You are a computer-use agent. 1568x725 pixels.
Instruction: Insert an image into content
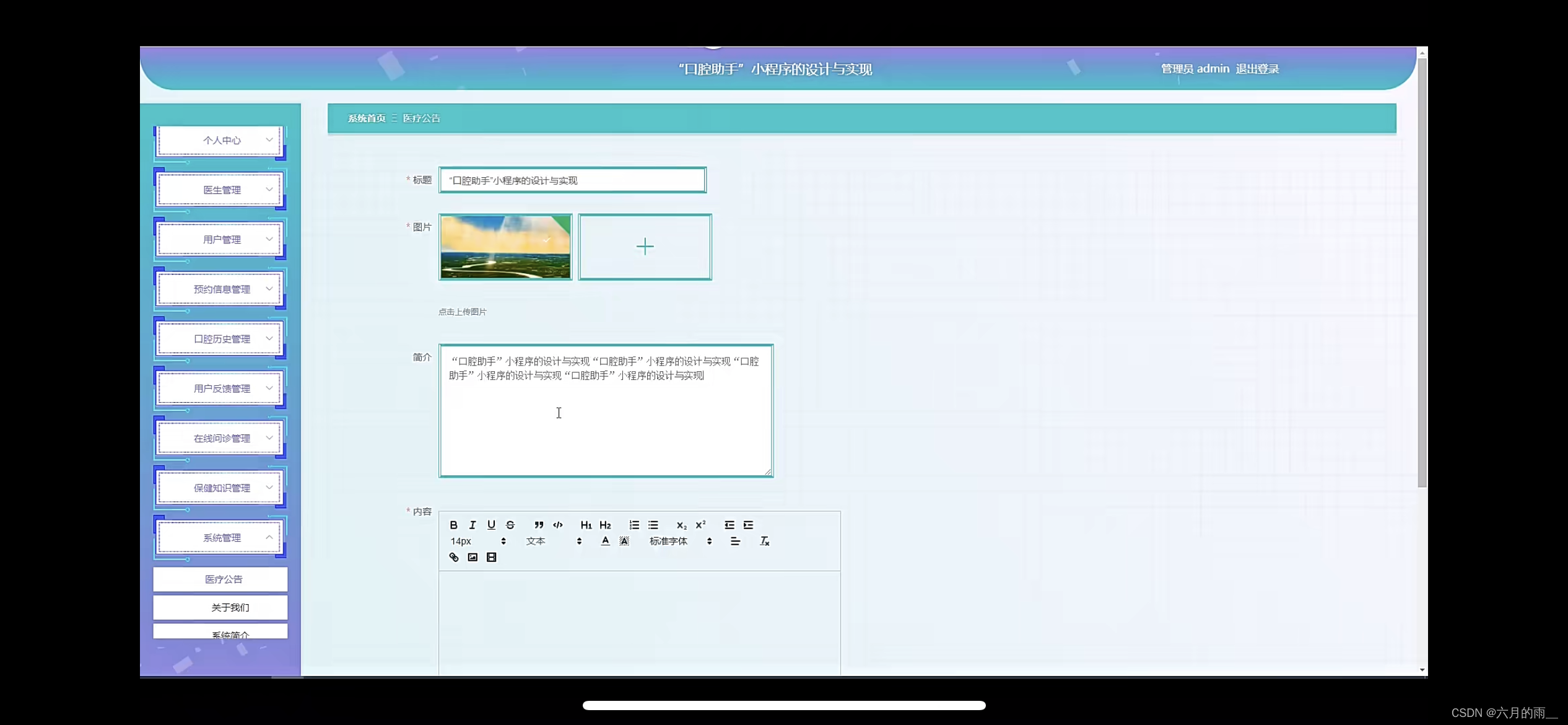(473, 557)
